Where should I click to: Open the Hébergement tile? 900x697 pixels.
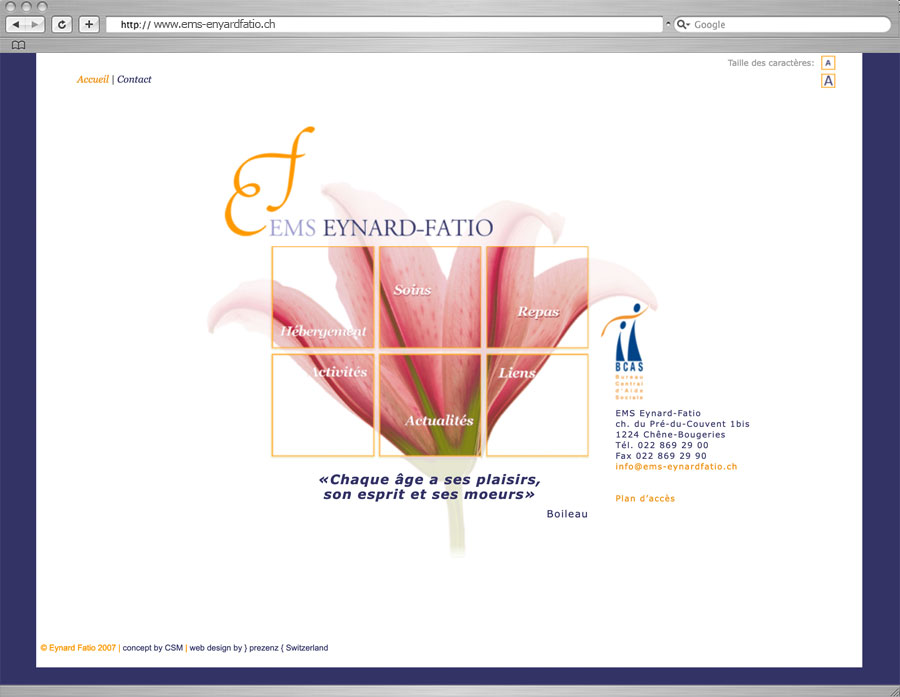[323, 298]
